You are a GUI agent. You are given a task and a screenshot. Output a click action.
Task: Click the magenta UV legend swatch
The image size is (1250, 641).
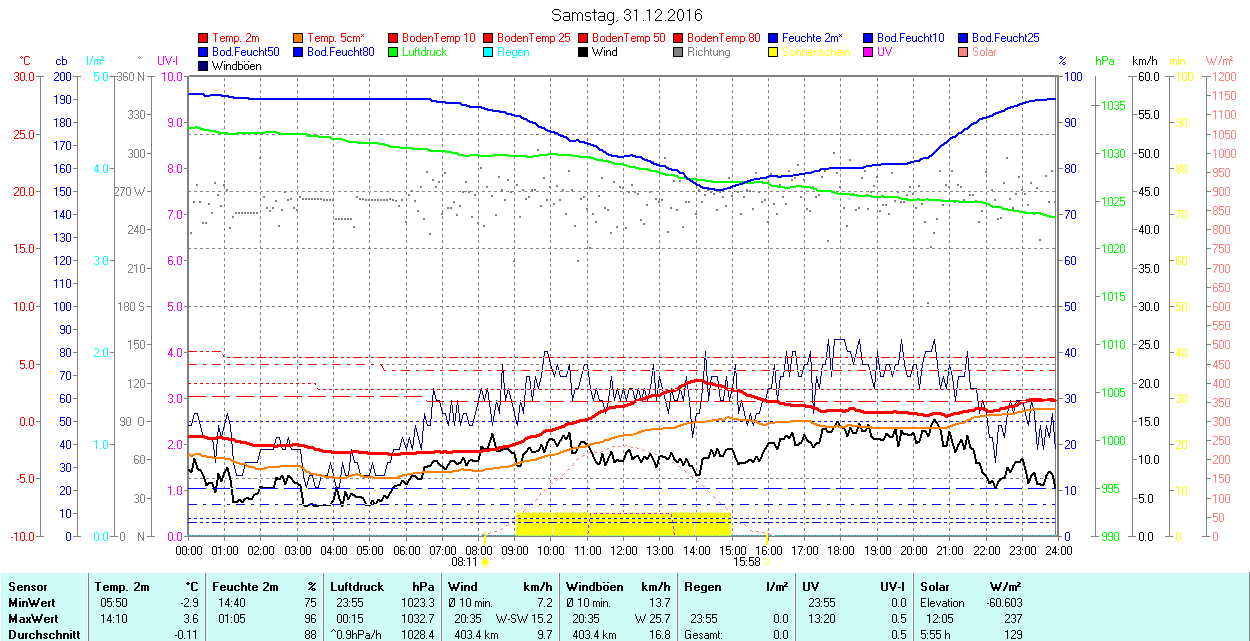(869, 52)
